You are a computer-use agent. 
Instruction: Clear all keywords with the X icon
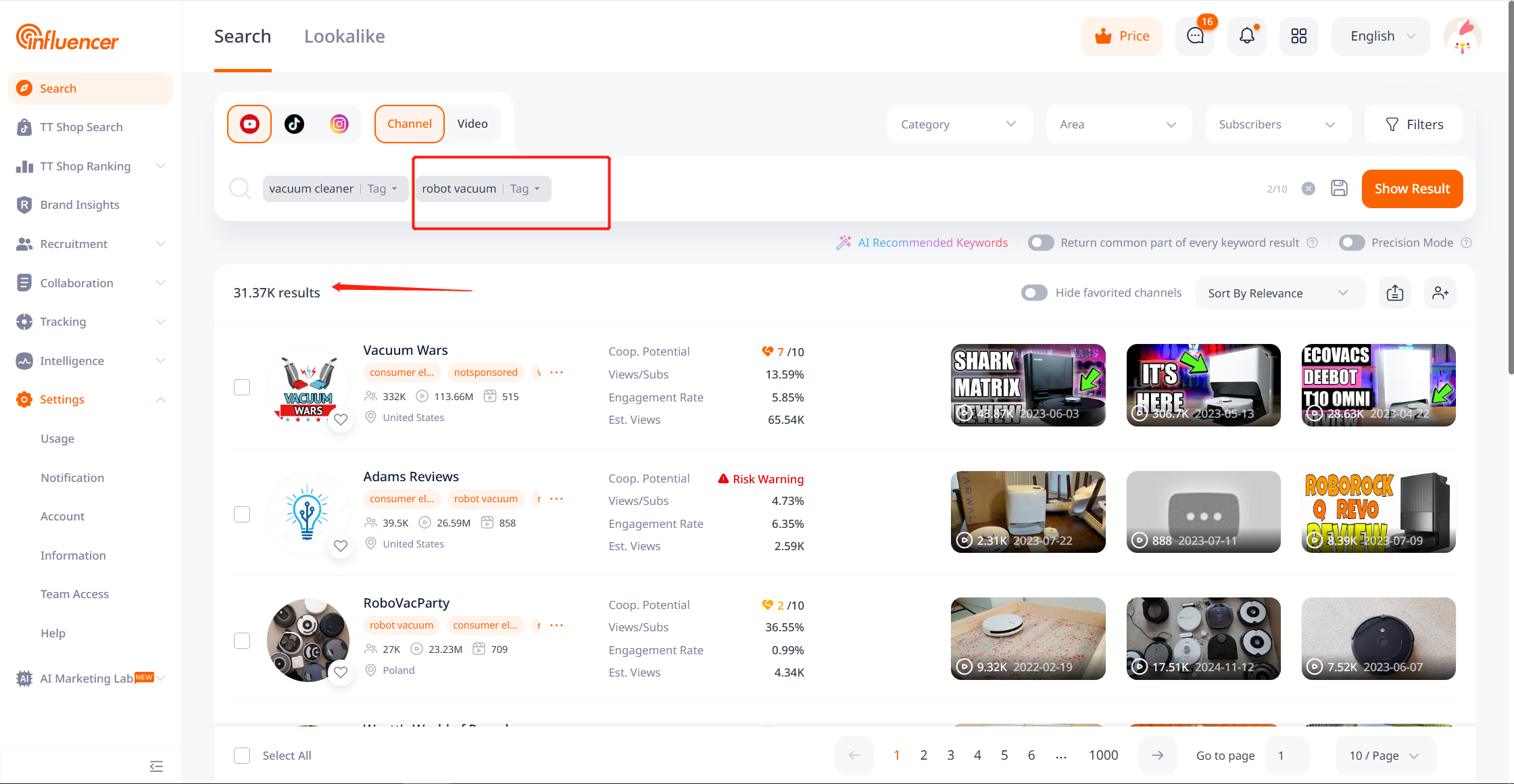coord(1309,189)
